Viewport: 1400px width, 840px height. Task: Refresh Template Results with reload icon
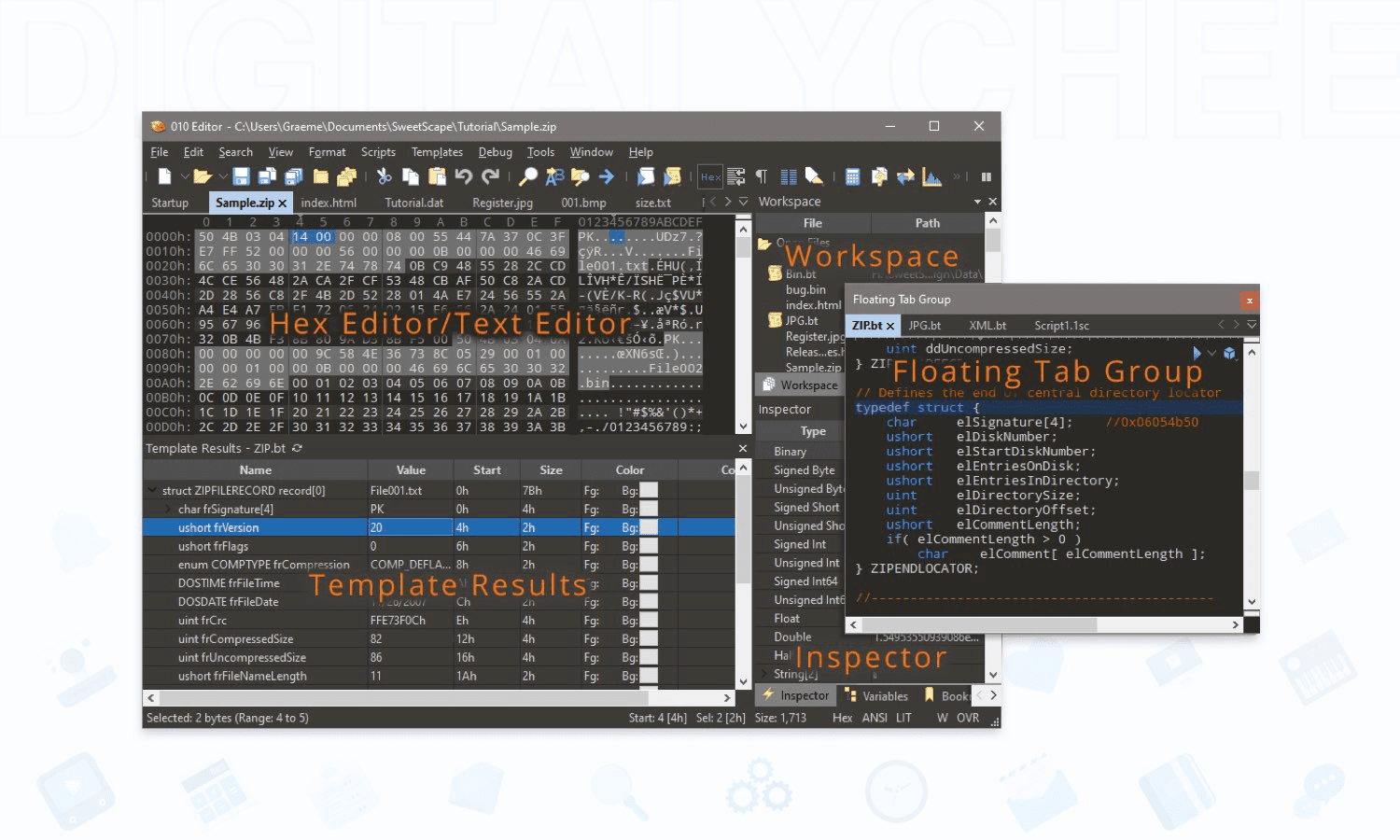point(298,449)
